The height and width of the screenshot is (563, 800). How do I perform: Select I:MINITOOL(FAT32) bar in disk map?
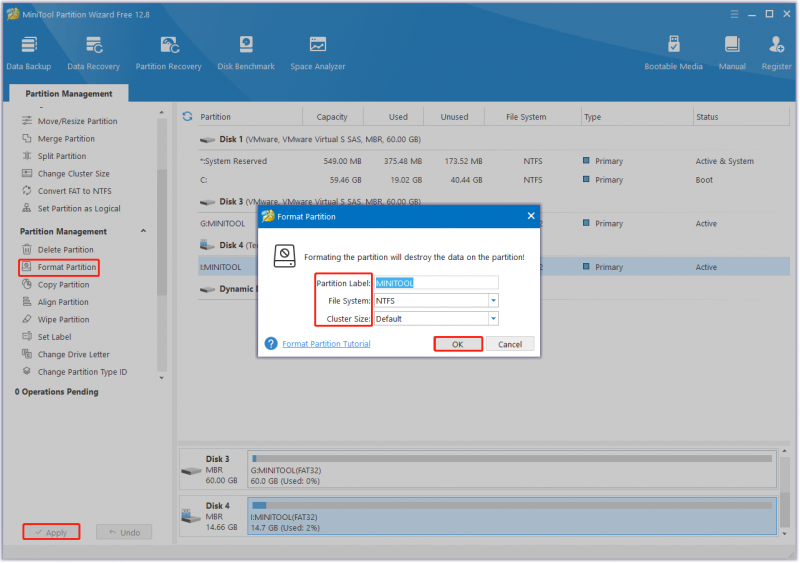pyautogui.click(x=512, y=516)
